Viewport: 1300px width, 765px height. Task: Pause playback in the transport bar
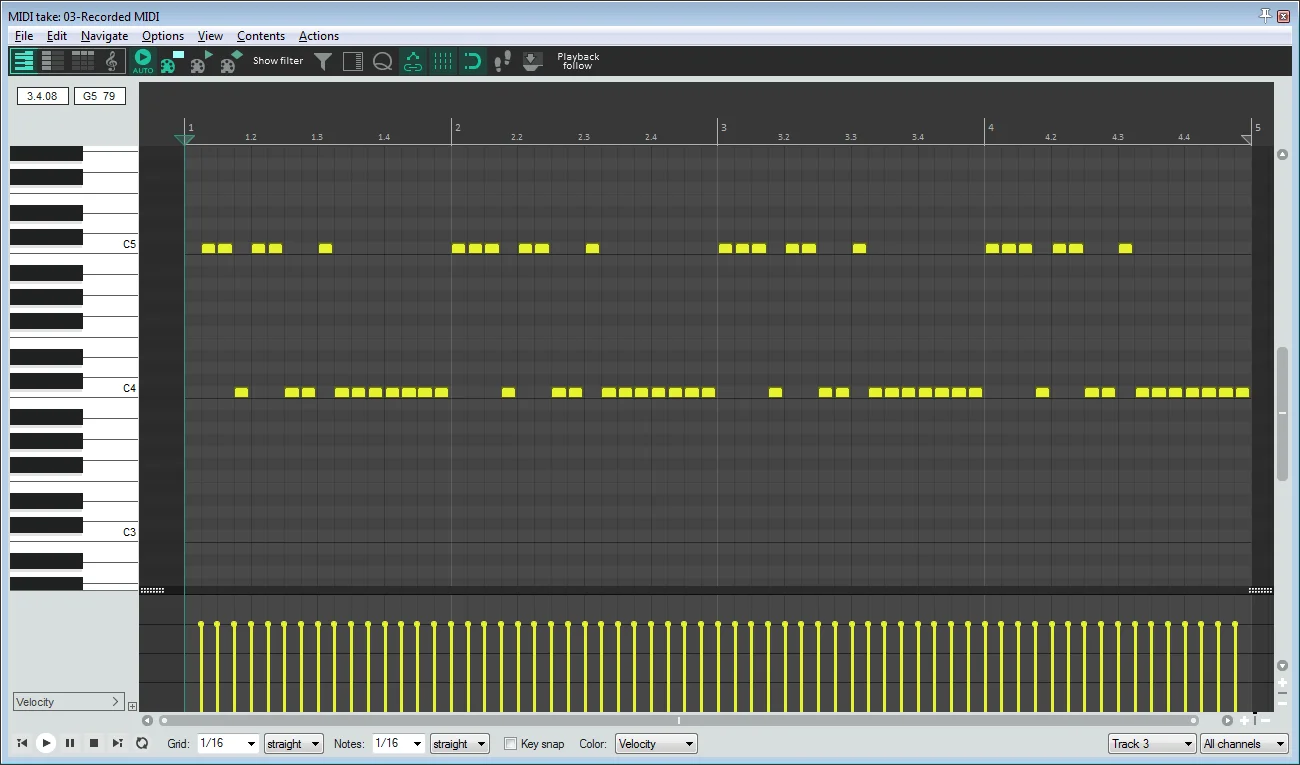coord(70,743)
